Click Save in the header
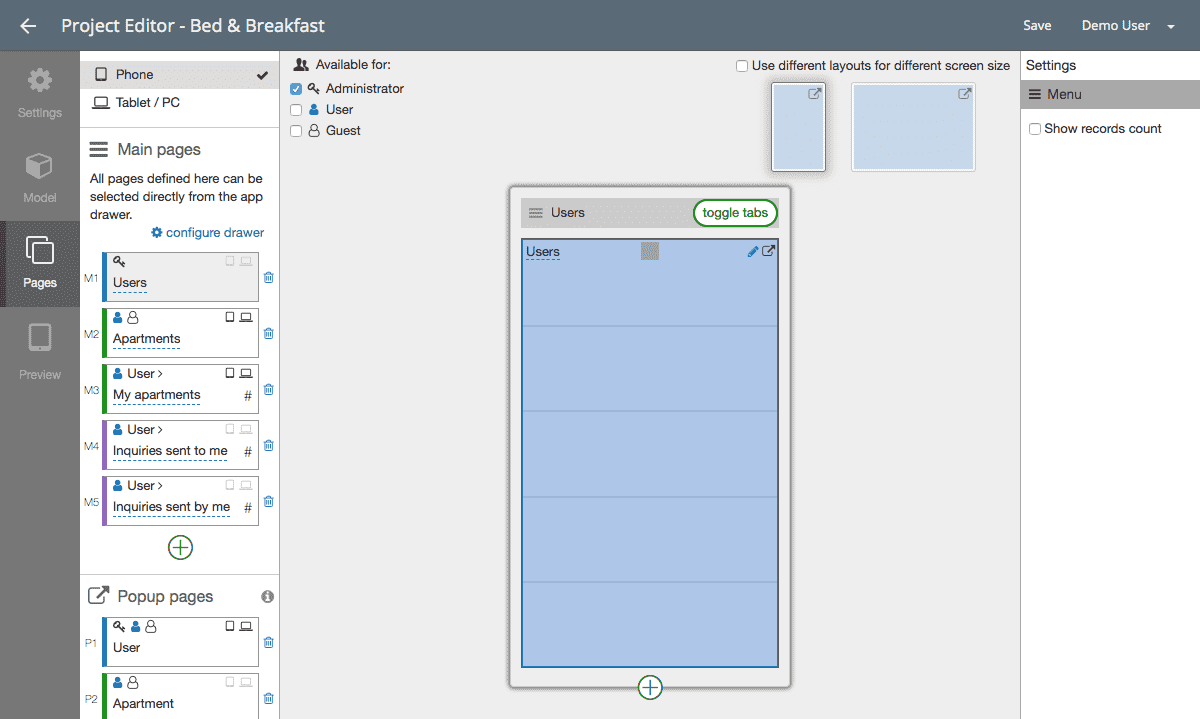 point(1037,26)
